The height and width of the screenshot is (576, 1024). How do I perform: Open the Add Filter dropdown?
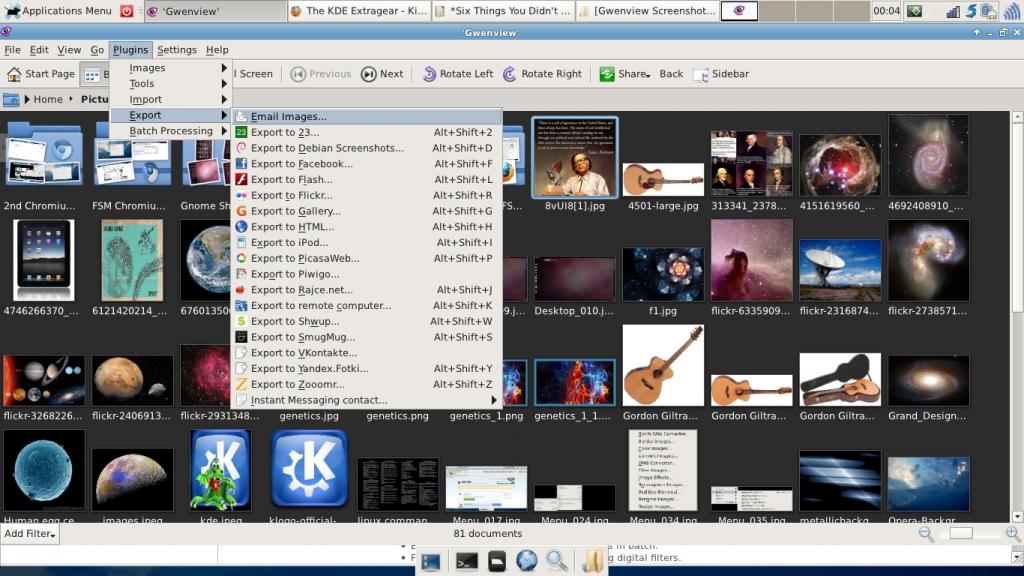click(29, 534)
